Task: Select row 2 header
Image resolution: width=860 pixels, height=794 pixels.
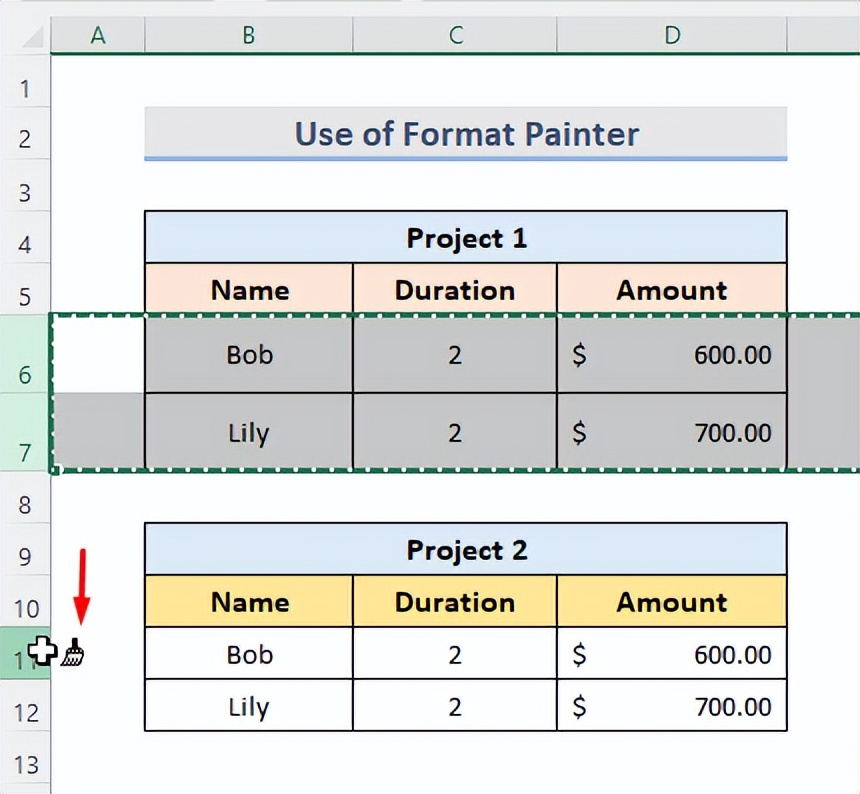Action: 25,134
